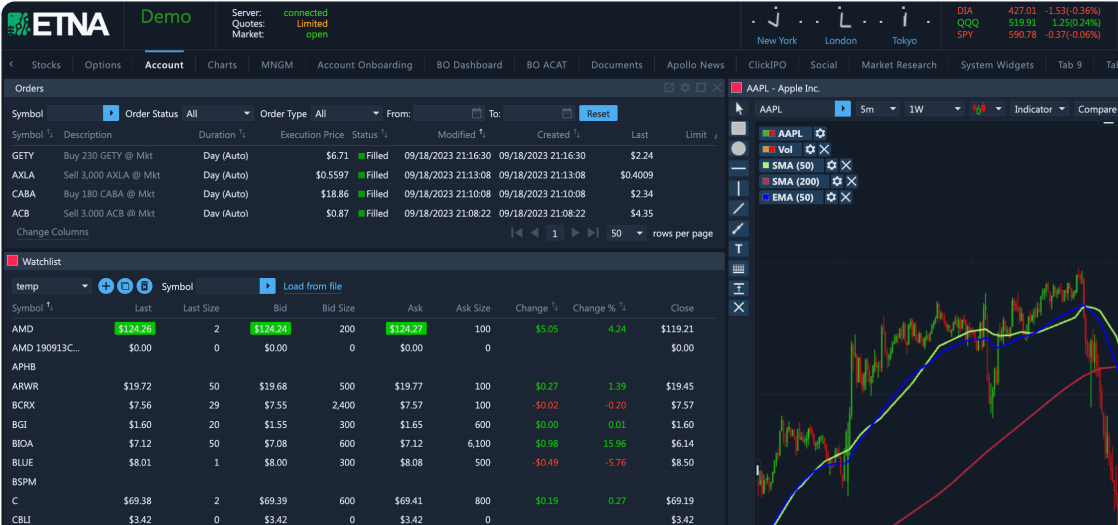The height and width of the screenshot is (525, 1118).
Task: Submit Watchlist symbol with arrow button
Action: [x=267, y=286]
